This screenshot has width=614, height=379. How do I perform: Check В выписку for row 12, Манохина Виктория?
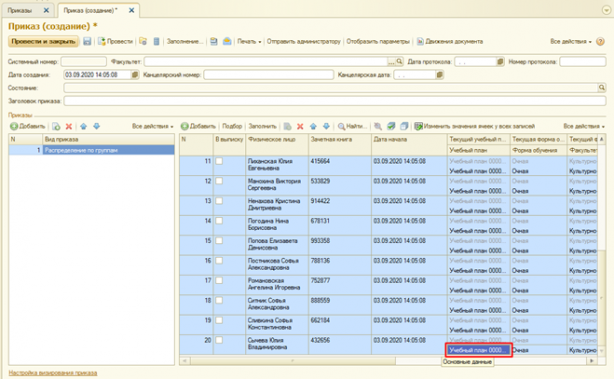click(x=219, y=181)
